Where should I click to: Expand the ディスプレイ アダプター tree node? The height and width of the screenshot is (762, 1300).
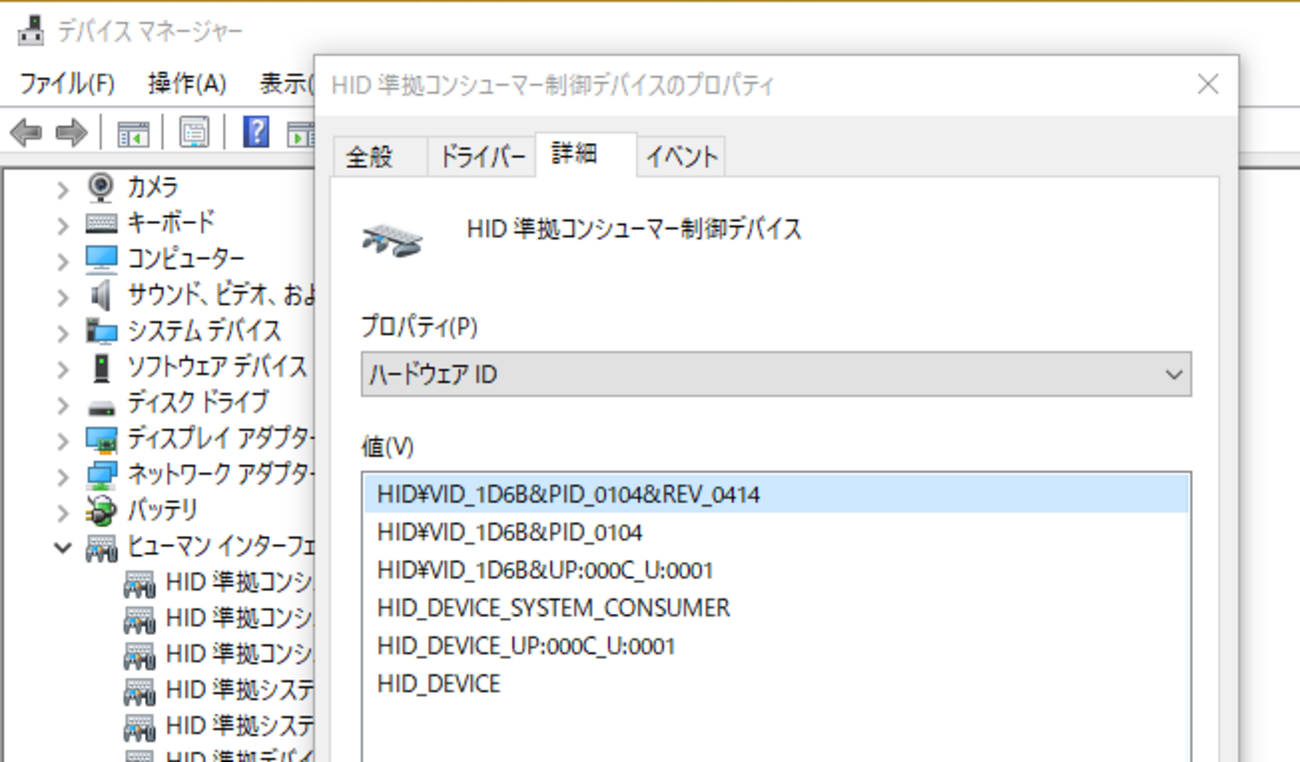coord(63,440)
